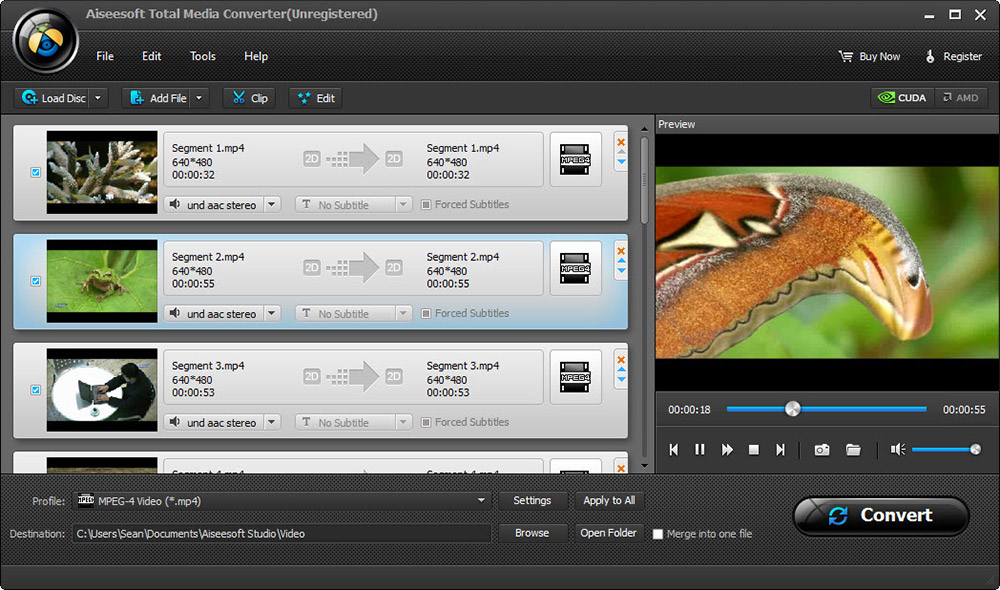The image size is (1000, 590).
Task: Select Segment 3.mp4 laptop thumbnail
Action: click(102, 390)
